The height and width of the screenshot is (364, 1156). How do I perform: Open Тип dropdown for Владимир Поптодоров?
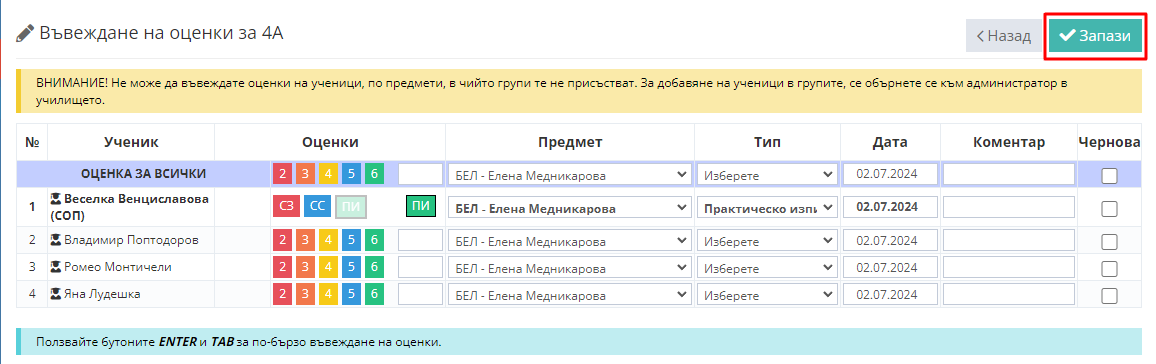pyautogui.click(x=767, y=240)
